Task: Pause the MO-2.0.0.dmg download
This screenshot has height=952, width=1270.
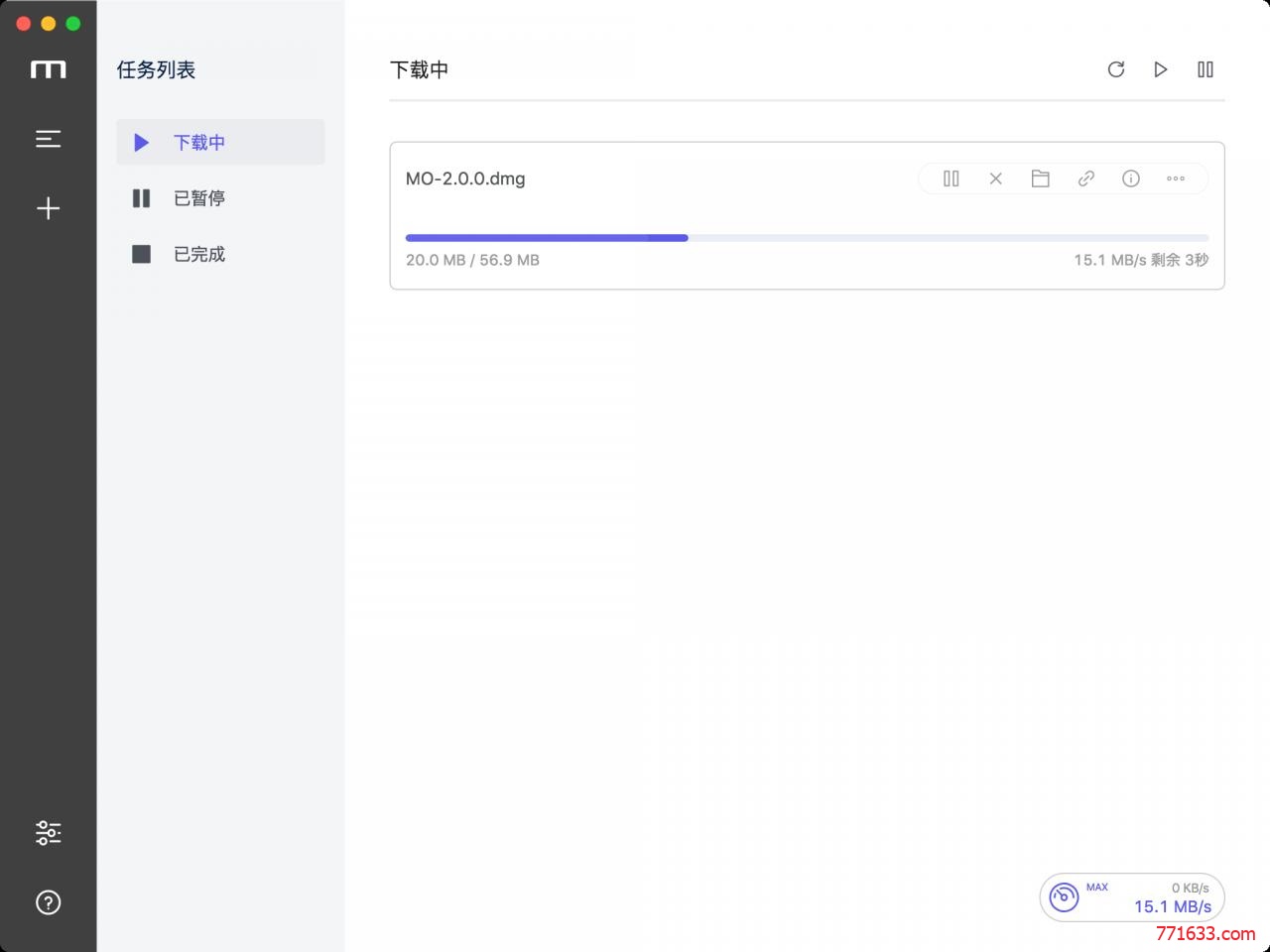Action: click(x=952, y=178)
